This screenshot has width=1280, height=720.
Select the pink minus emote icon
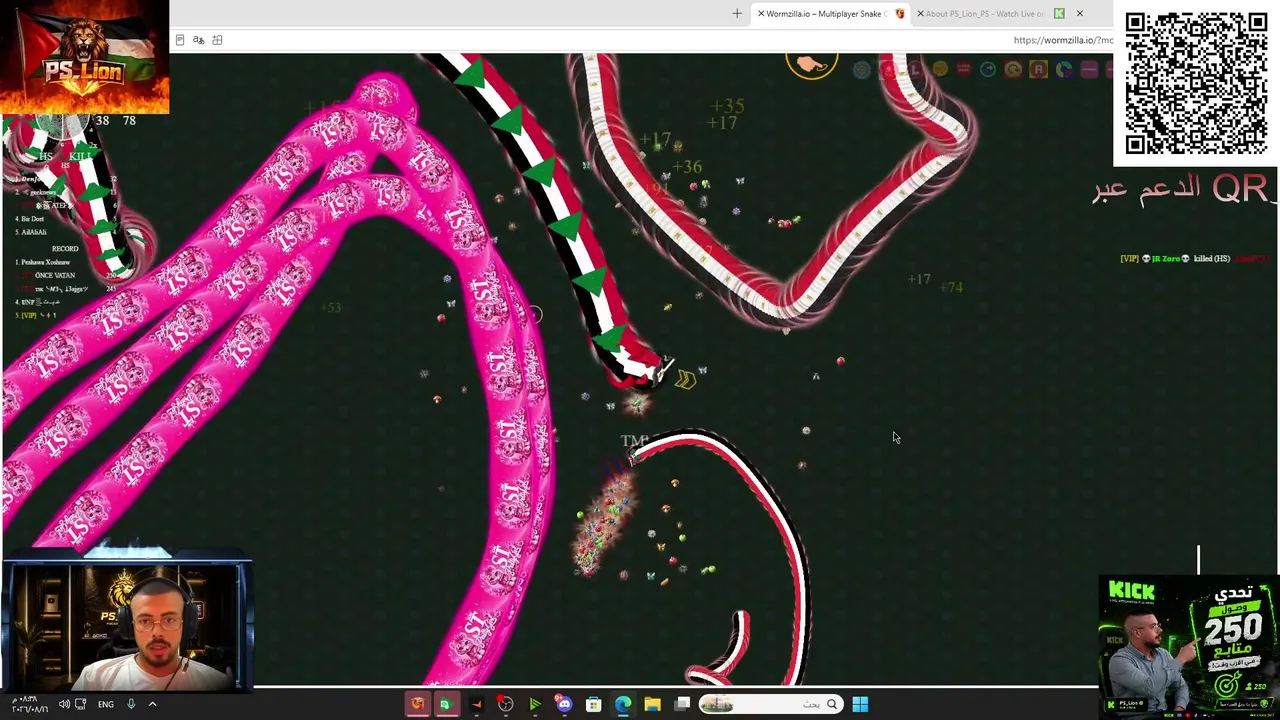click(1089, 69)
